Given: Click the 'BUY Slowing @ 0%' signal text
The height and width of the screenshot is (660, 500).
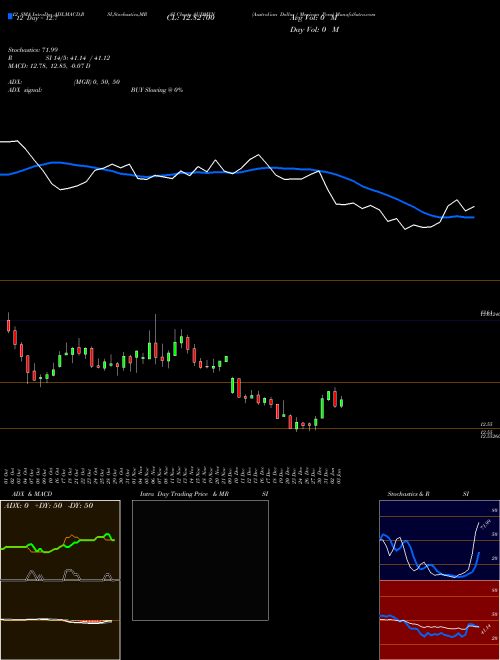Looking at the screenshot, I should click(x=157, y=90).
